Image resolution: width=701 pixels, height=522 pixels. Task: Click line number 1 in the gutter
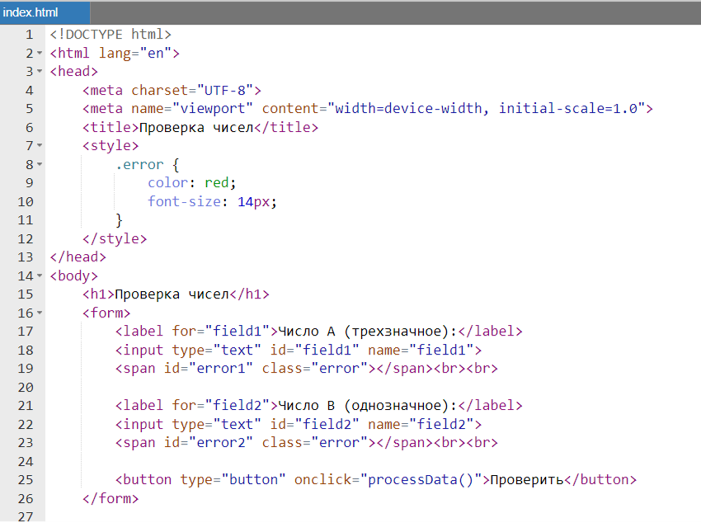click(29, 35)
